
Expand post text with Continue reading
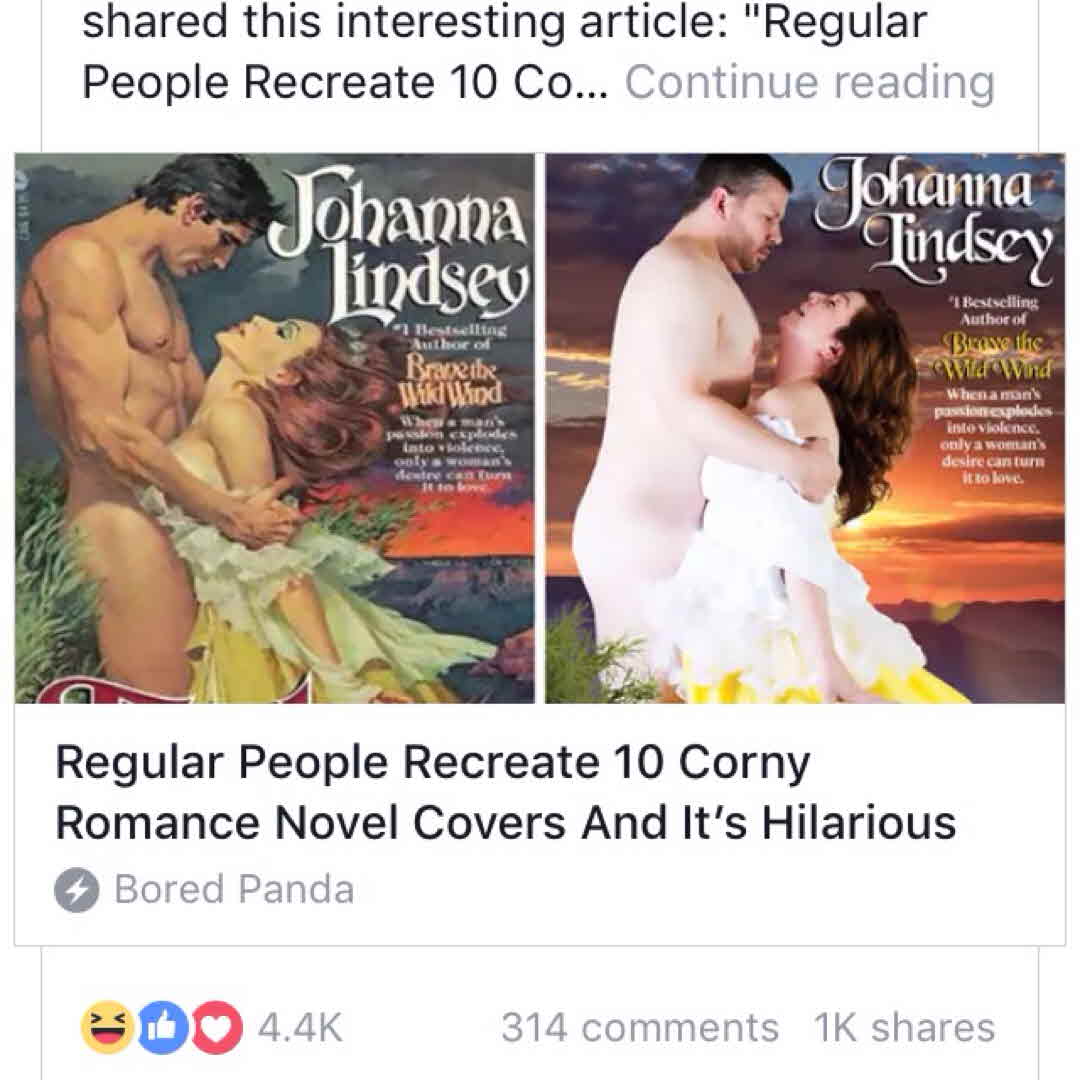[809, 82]
